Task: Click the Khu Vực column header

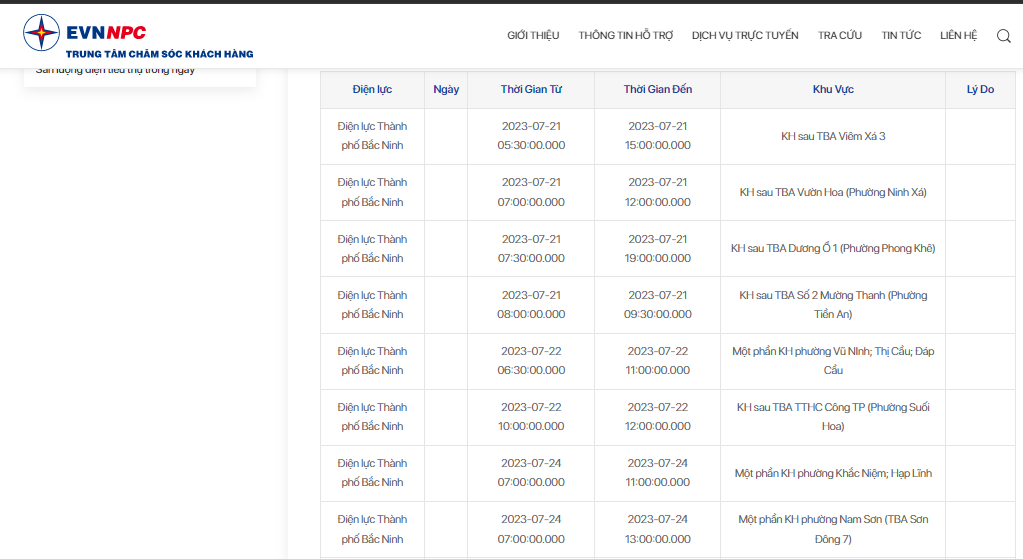Action: pyautogui.click(x=833, y=89)
